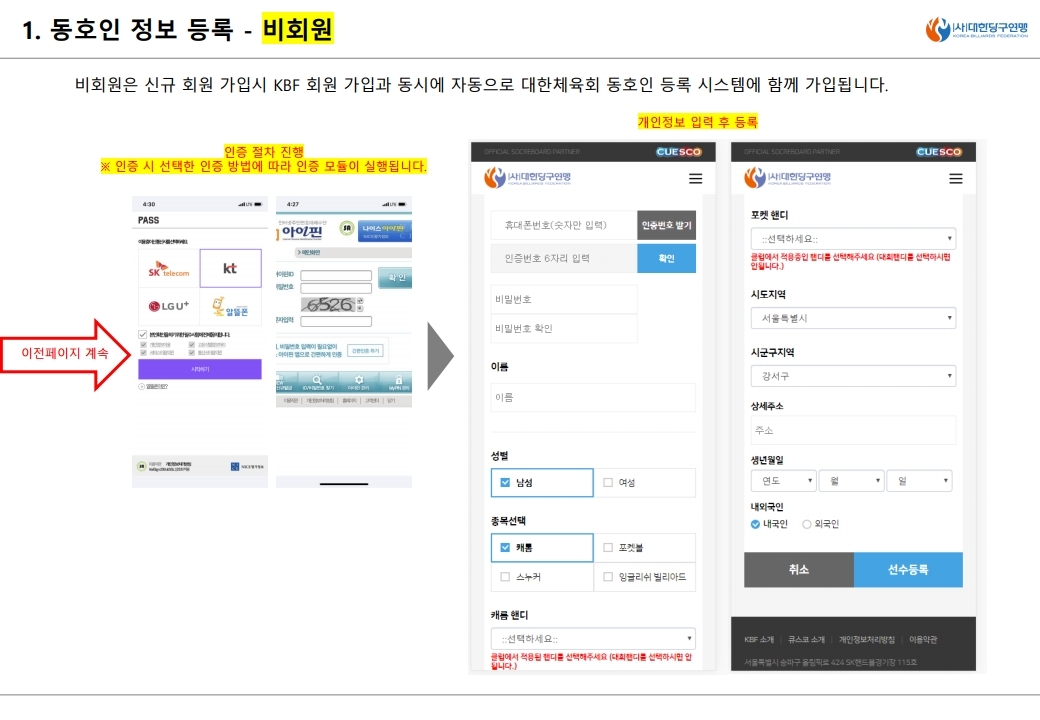Open the 캐롬 핸디 dropdown
1040x720 pixels.
click(593, 638)
